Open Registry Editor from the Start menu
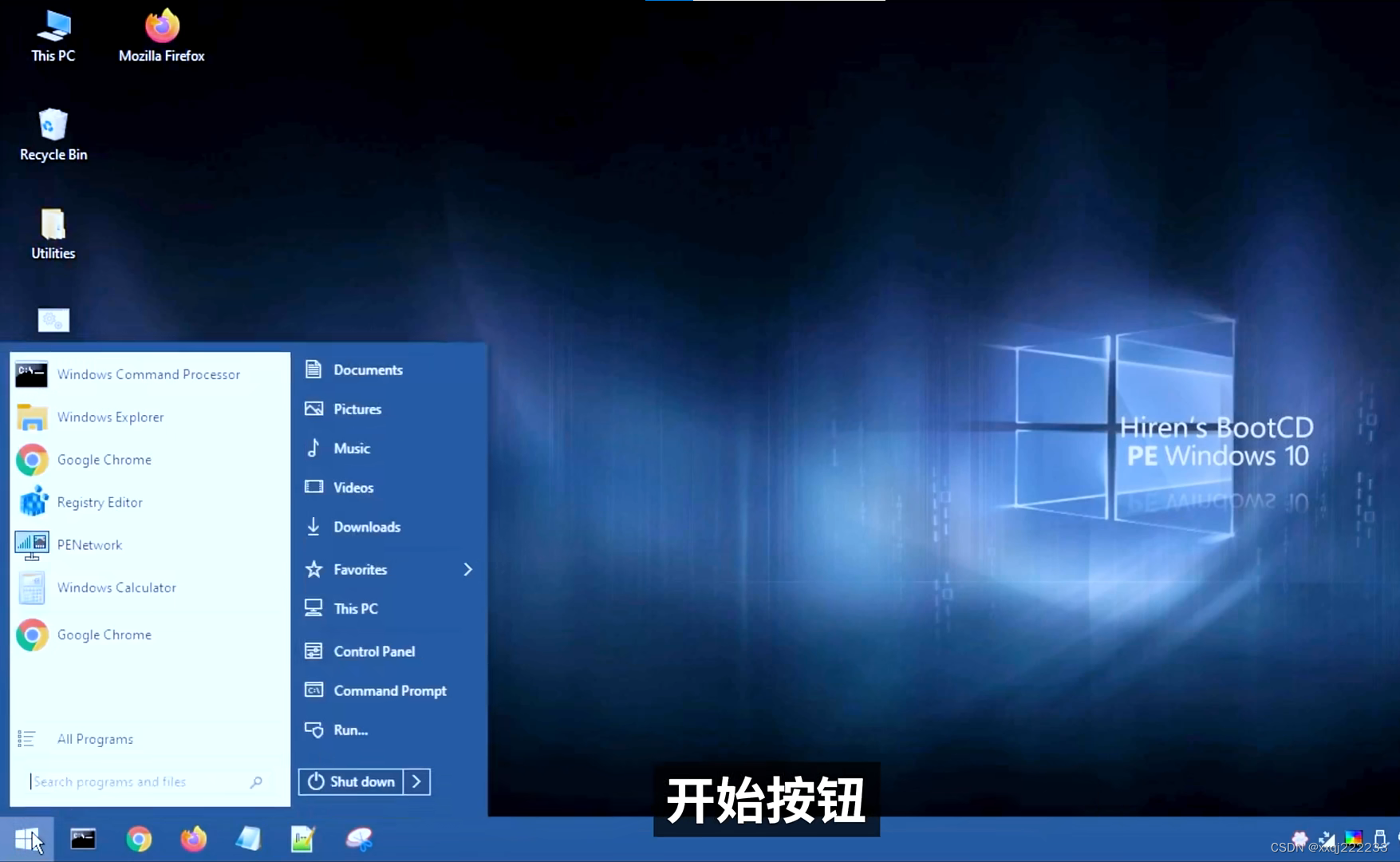Viewport: 1400px width, 862px height. pos(100,502)
